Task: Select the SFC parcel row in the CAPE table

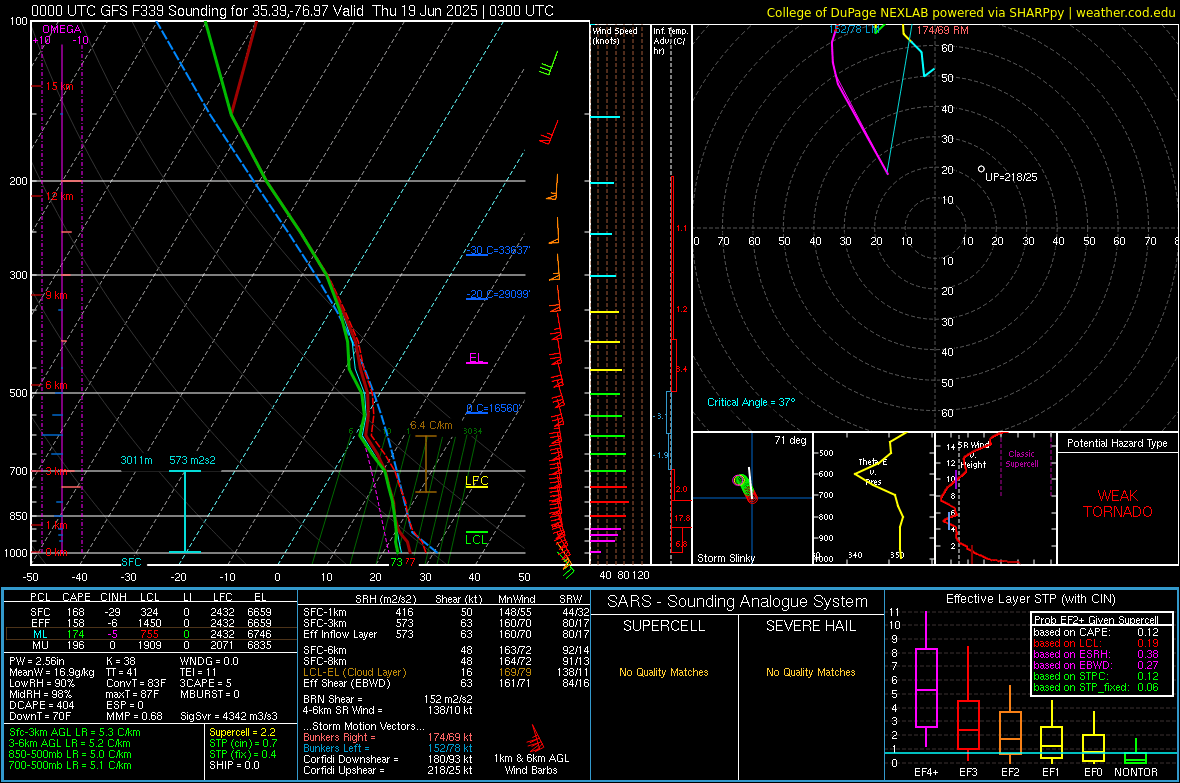Action: click(150, 612)
